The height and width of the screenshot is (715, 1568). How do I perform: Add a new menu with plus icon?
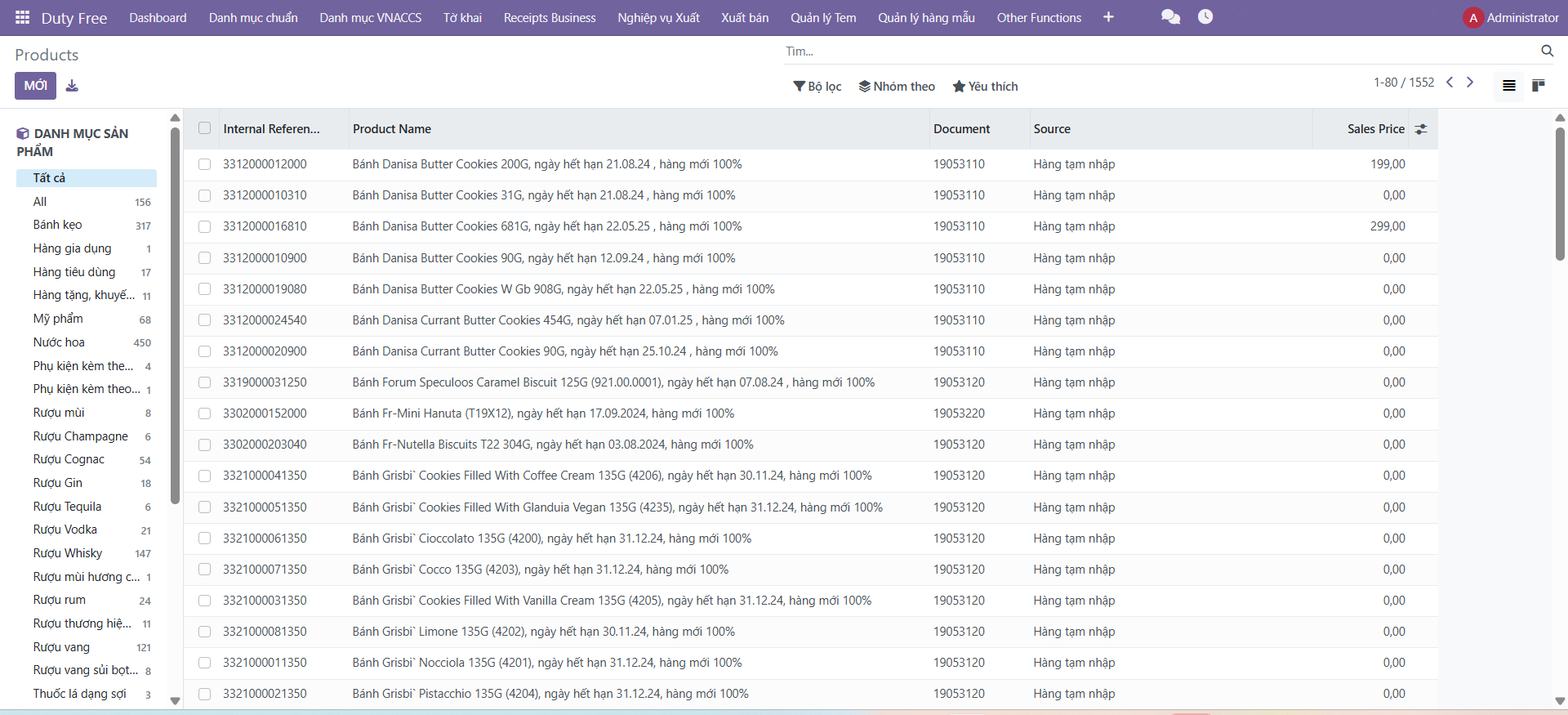click(1108, 17)
